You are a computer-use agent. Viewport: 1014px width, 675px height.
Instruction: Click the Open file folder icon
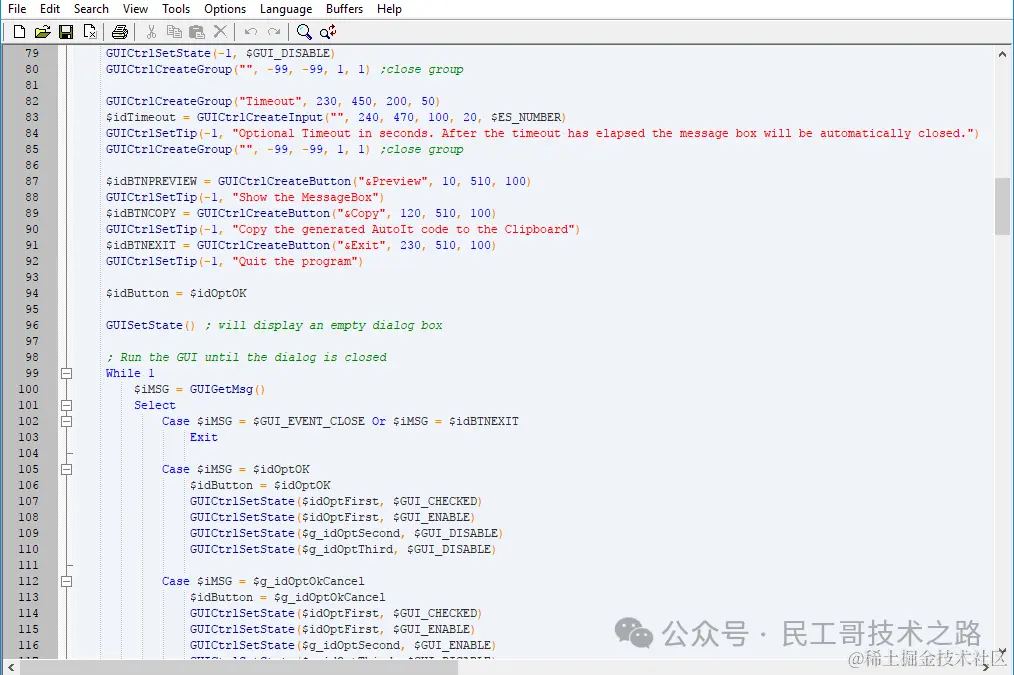tap(43, 31)
